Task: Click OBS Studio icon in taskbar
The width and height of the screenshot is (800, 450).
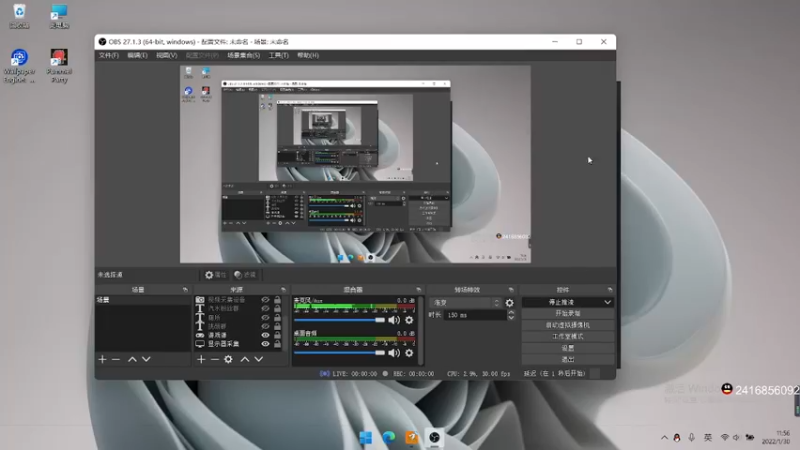Action: click(x=434, y=438)
